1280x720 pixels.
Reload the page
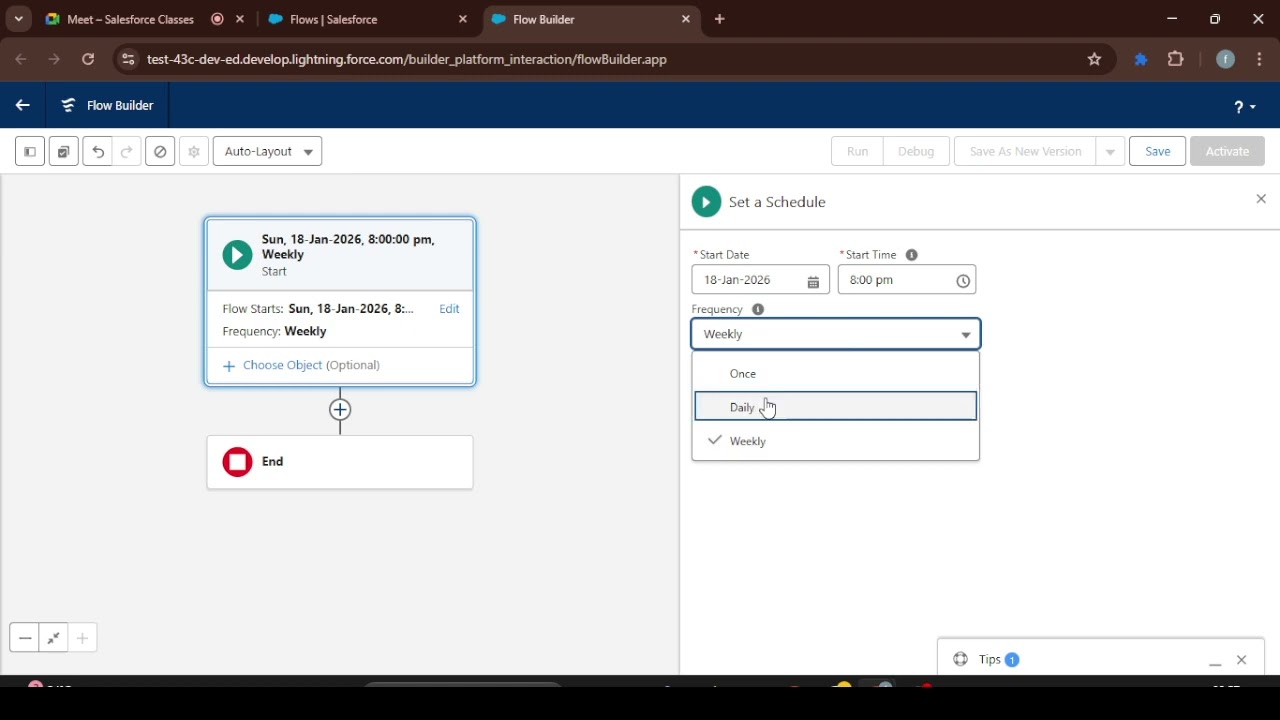pos(88,59)
